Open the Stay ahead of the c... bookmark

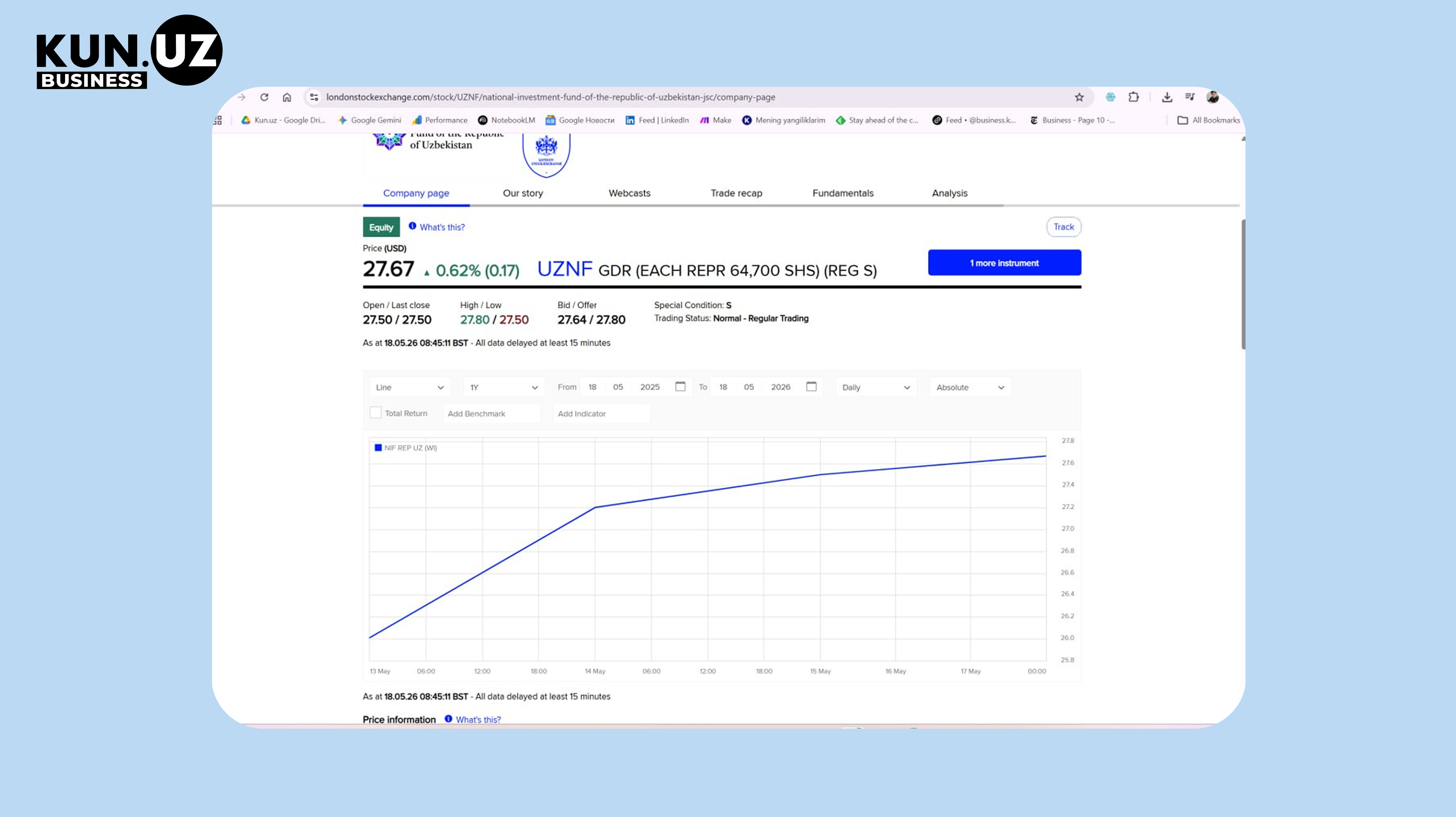pyautogui.click(x=877, y=120)
